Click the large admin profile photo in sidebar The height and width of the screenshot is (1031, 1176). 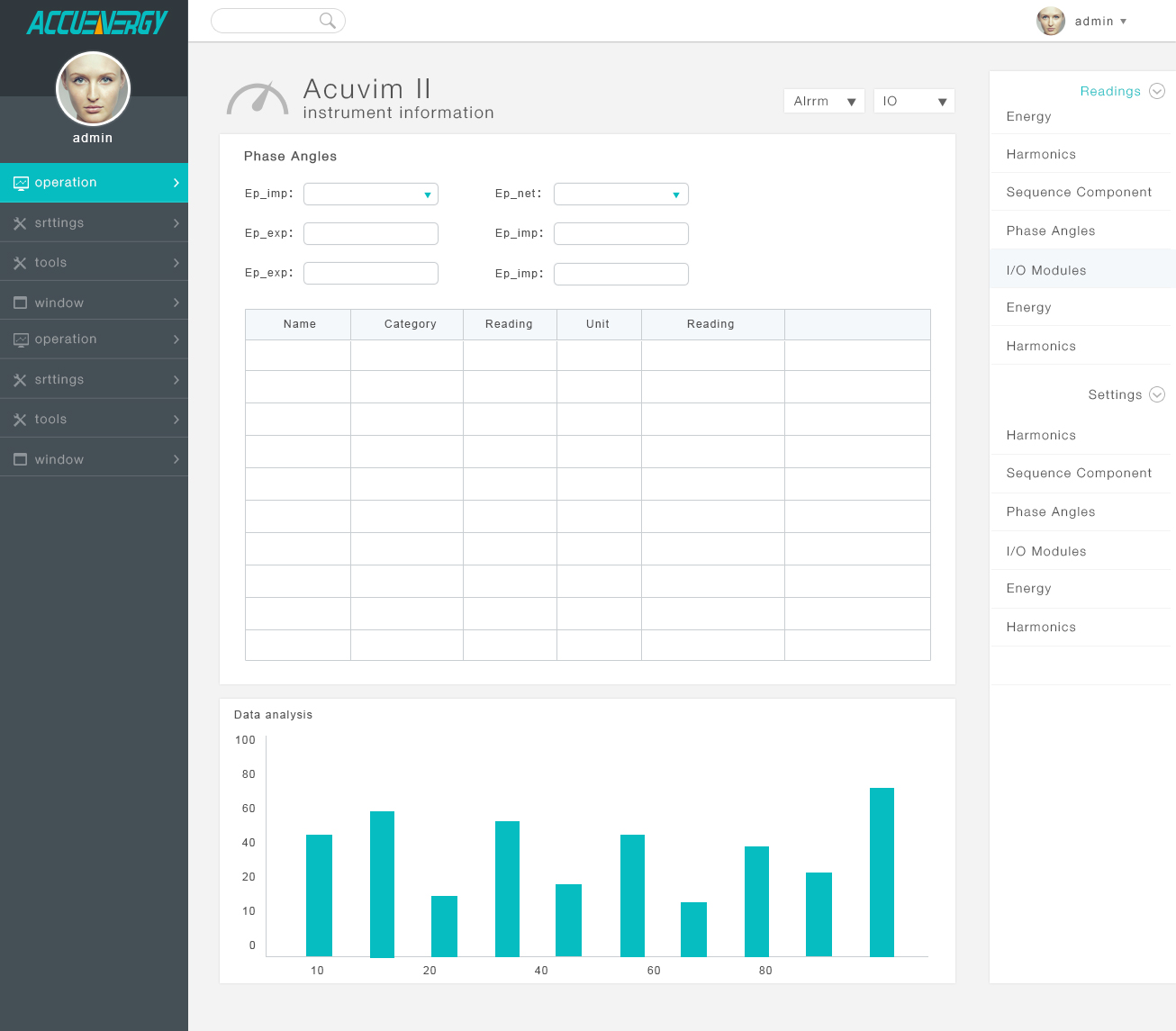coord(94,89)
